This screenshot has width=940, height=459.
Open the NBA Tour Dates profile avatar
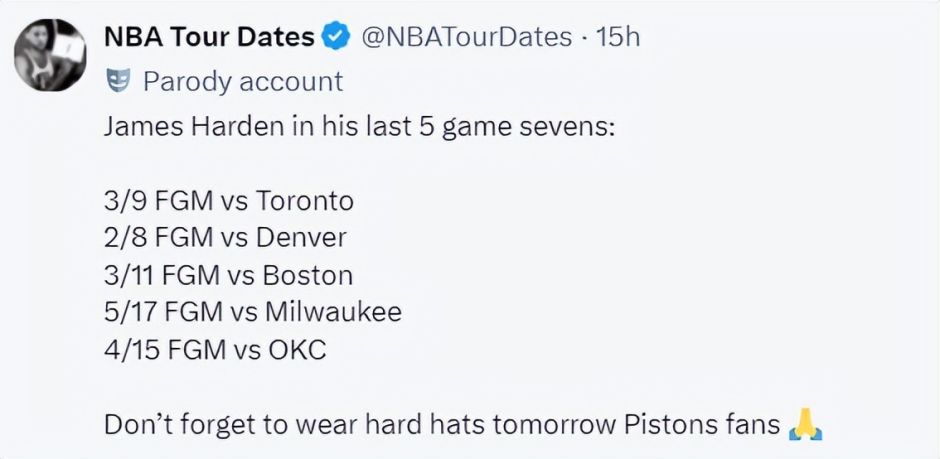tap(50, 55)
